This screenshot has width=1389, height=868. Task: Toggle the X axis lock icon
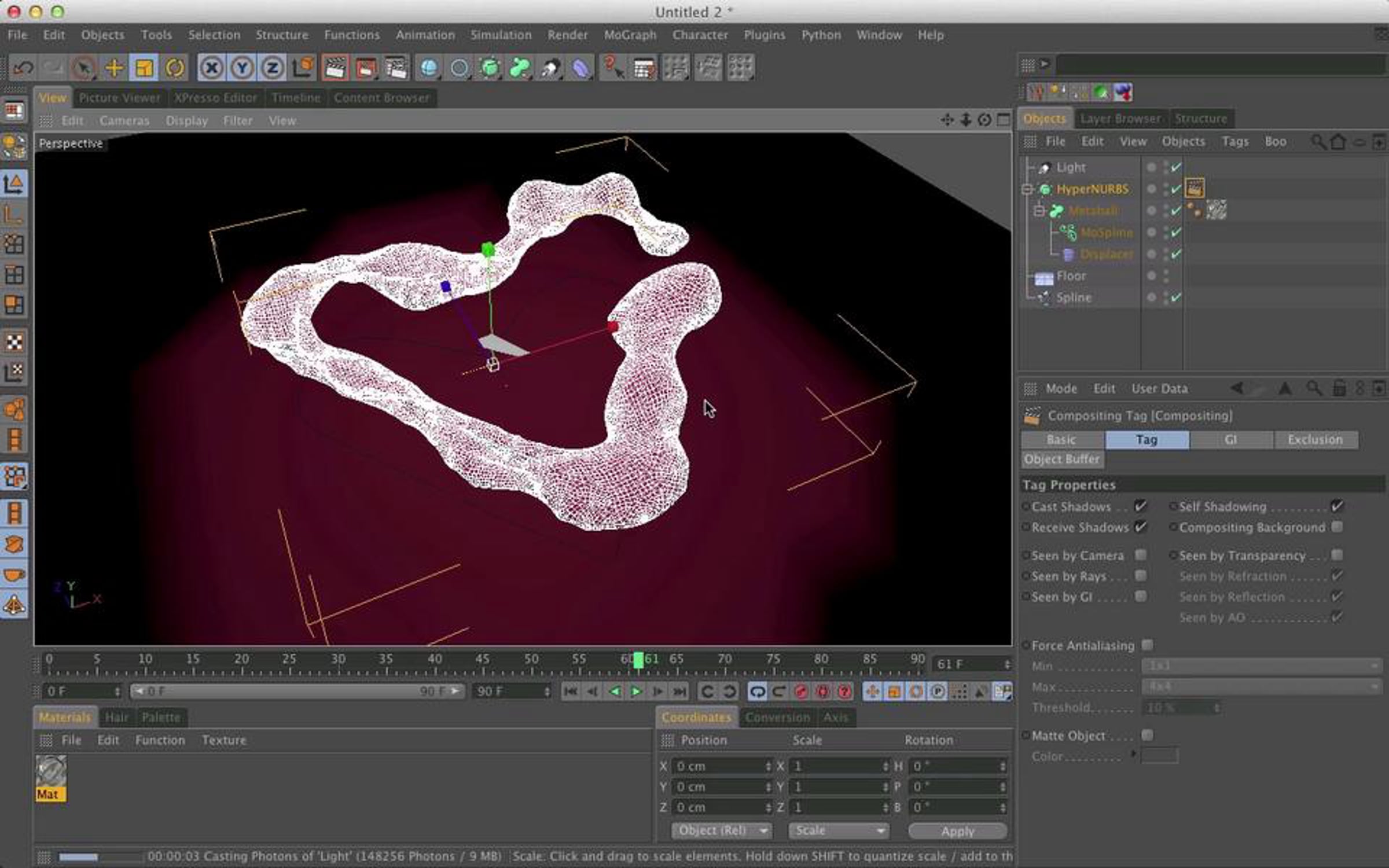coord(211,68)
